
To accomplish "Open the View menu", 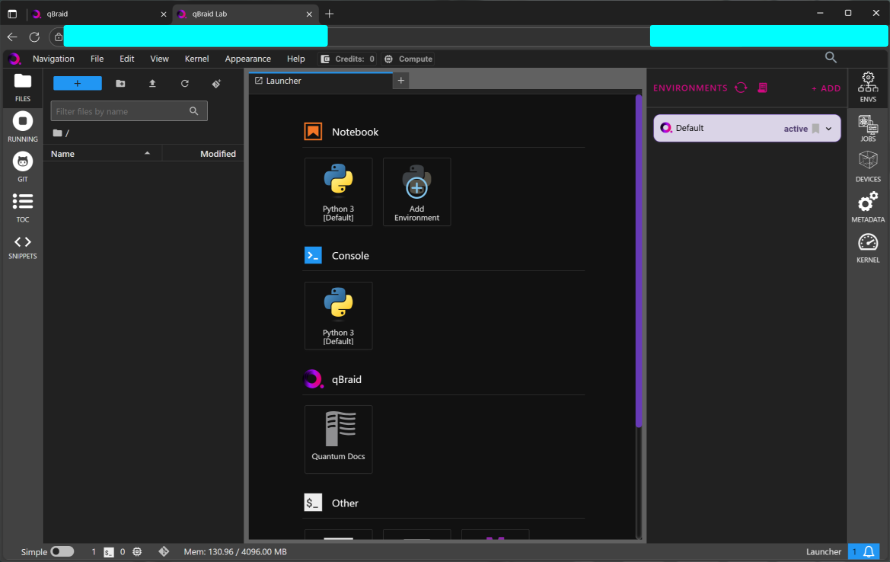I will (159, 58).
